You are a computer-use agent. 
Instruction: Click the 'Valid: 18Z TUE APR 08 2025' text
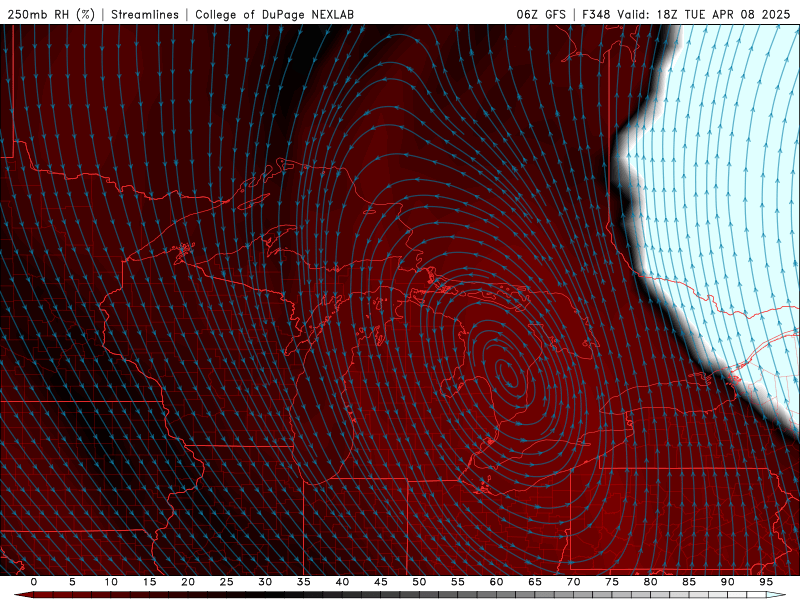tap(704, 14)
